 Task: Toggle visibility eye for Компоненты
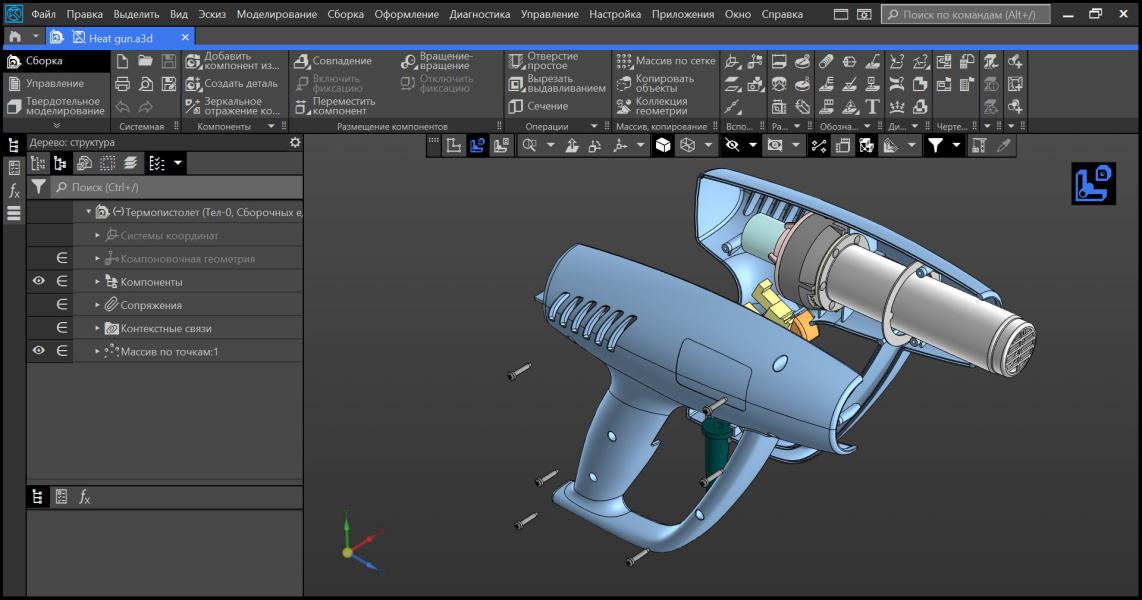(39, 282)
